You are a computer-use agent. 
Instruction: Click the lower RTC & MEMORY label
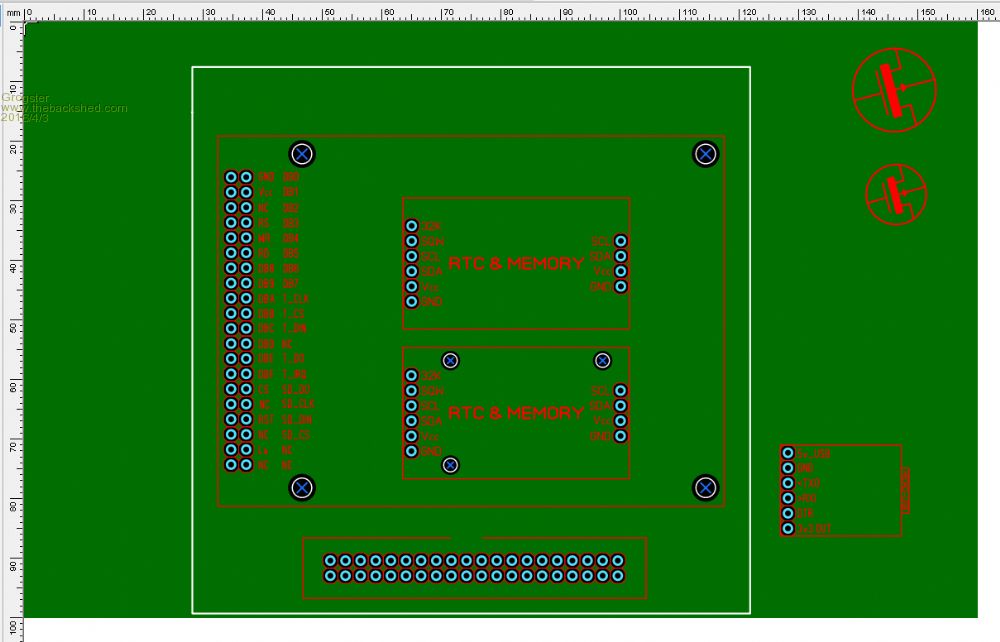click(x=515, y=413)
